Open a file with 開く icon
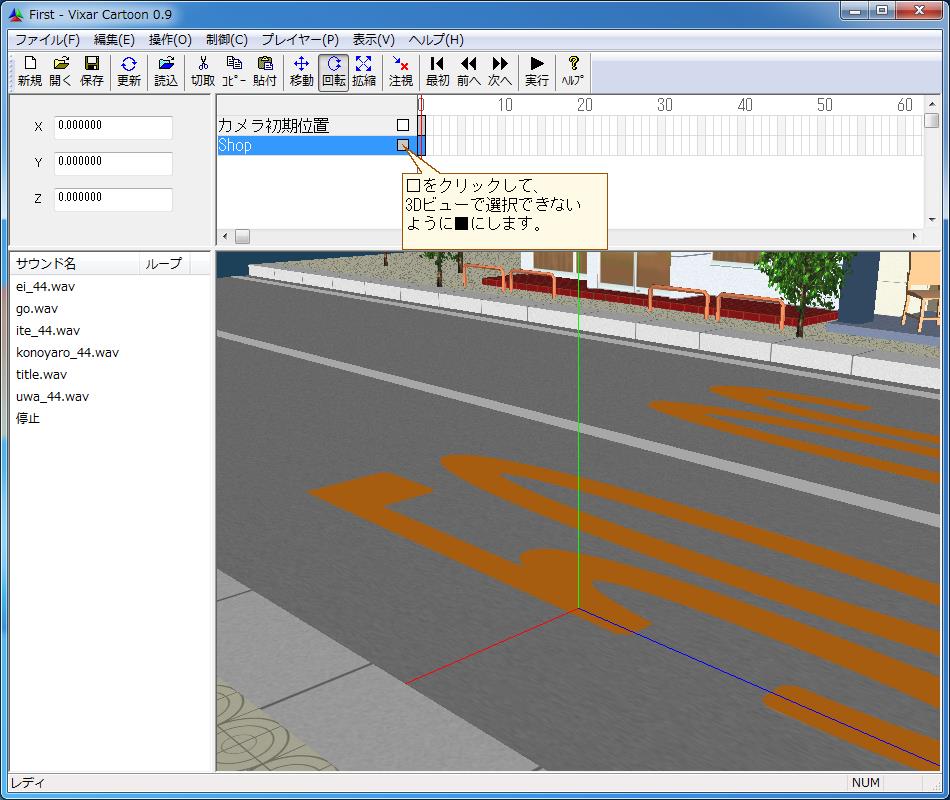950x800 pixels. [x=61, y=71]
